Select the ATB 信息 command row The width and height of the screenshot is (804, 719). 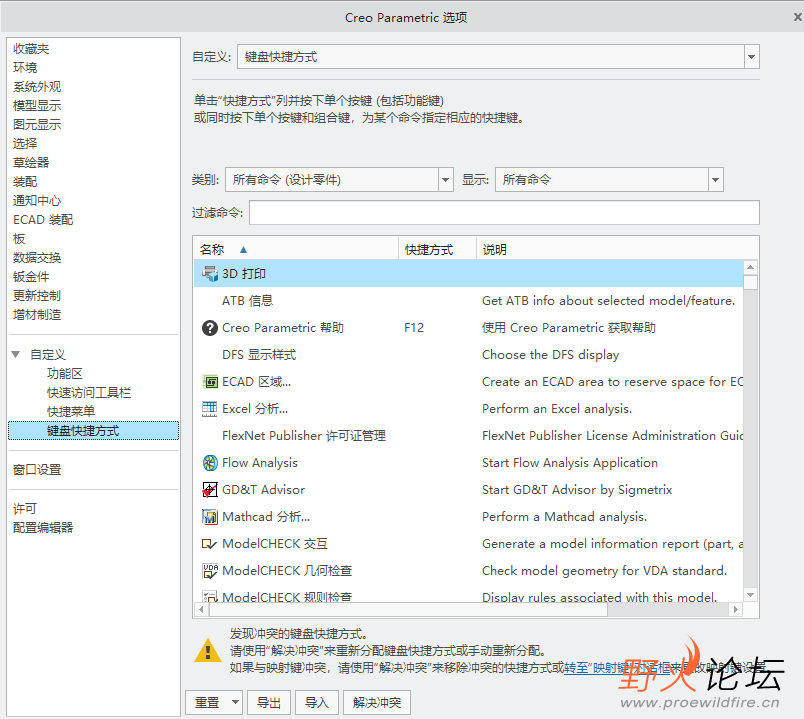pyautogui.click(x=469, y=301)
